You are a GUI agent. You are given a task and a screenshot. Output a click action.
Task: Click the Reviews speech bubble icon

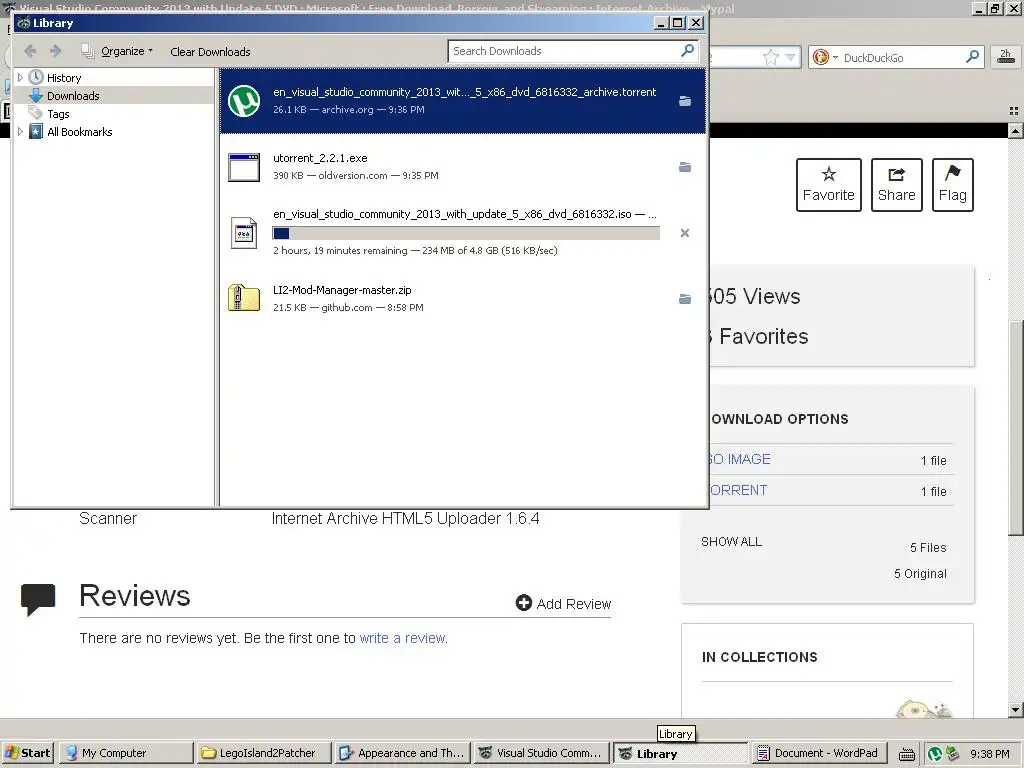pyautogui.click(x=38, y=600)
